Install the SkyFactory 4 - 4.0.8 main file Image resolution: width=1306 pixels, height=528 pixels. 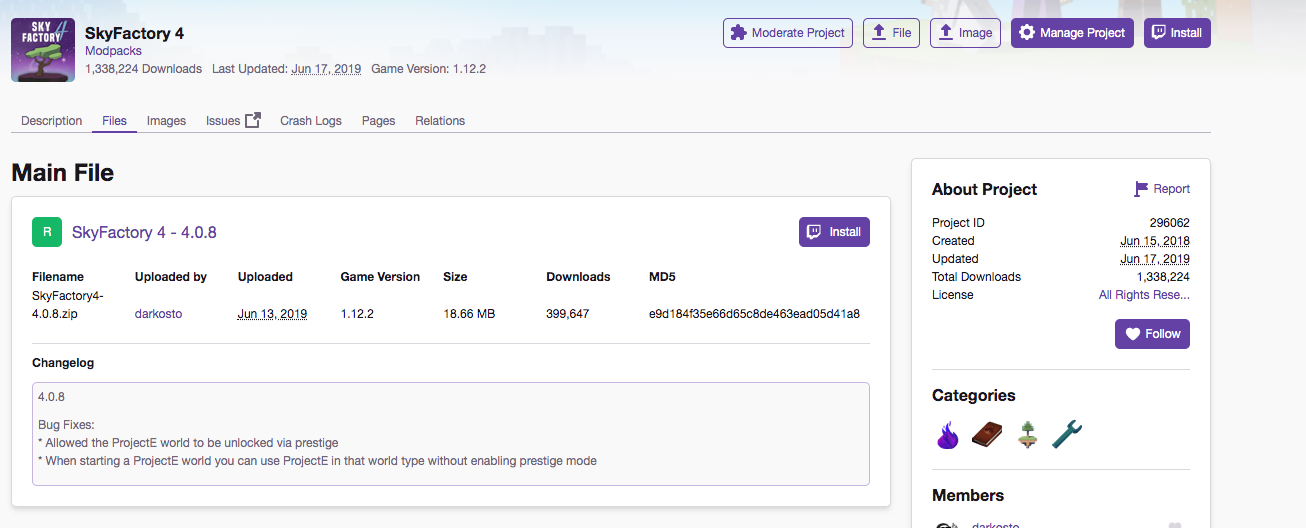click(x=834, y=232)
